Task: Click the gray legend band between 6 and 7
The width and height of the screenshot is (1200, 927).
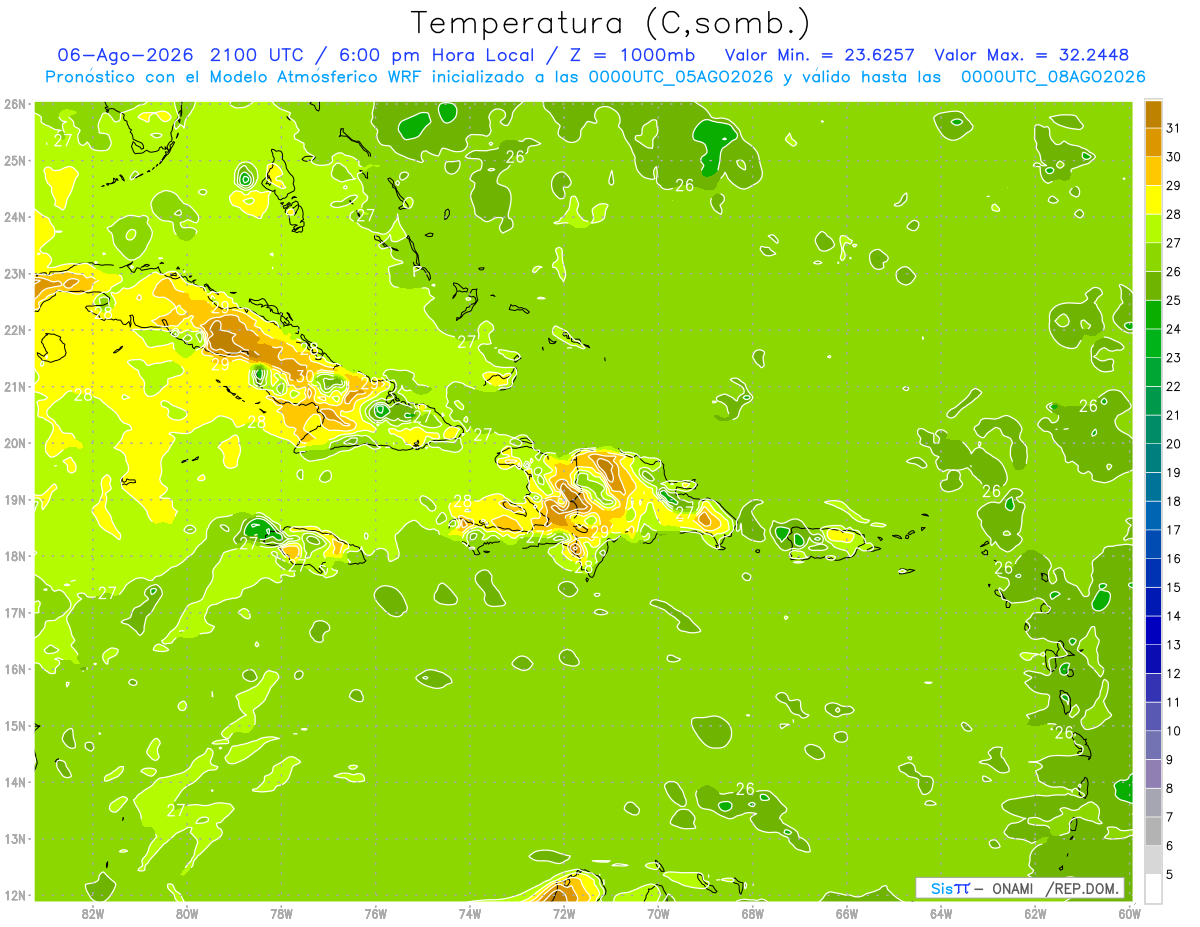Action: [x=1153, y=831]
